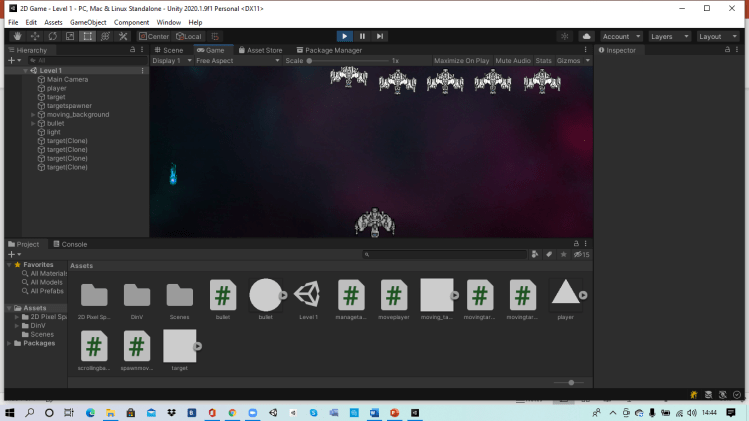Viewport: 749px width, 421px height.
Task: Select the Scale tool
Action: click(x=70, y=36)
